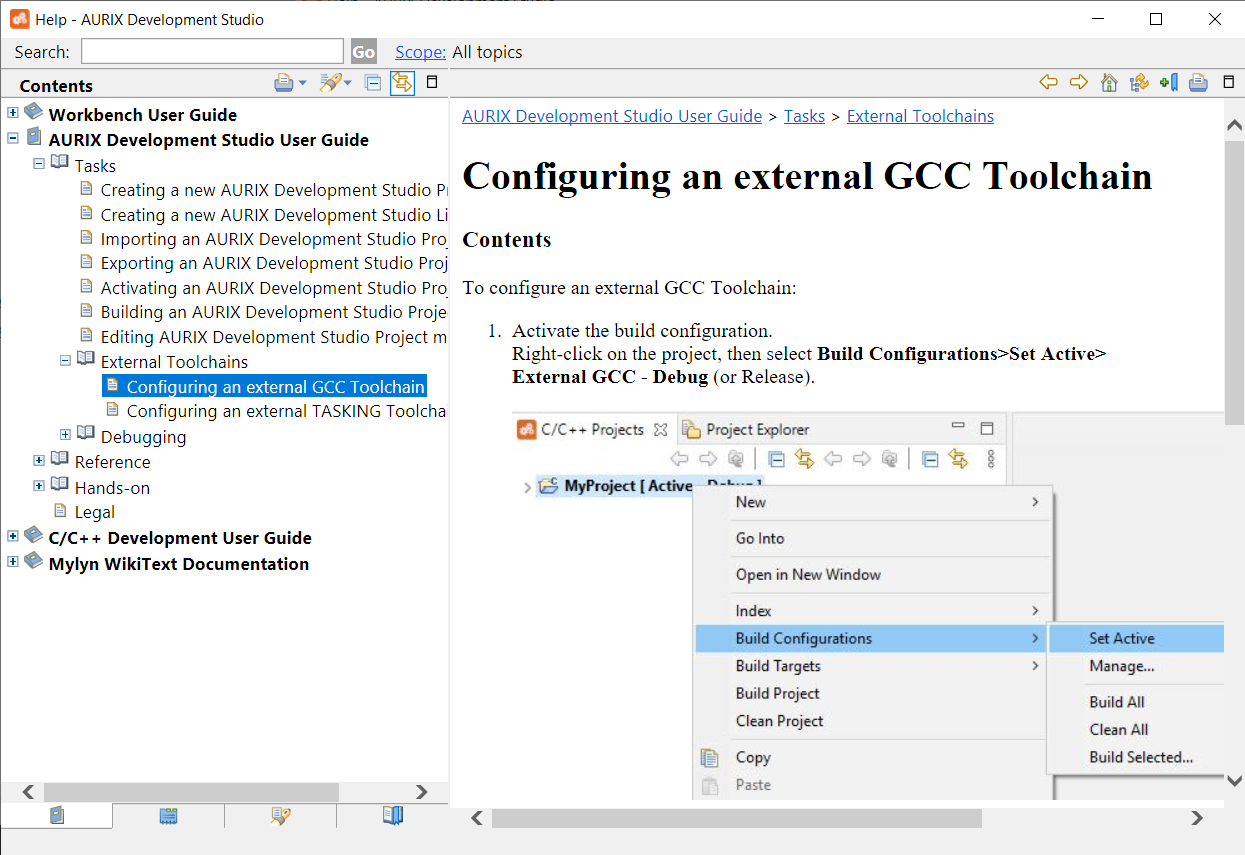Go back using the left arrow icon
Viewport: 1245px width, 855px height.
[1048, 83]
